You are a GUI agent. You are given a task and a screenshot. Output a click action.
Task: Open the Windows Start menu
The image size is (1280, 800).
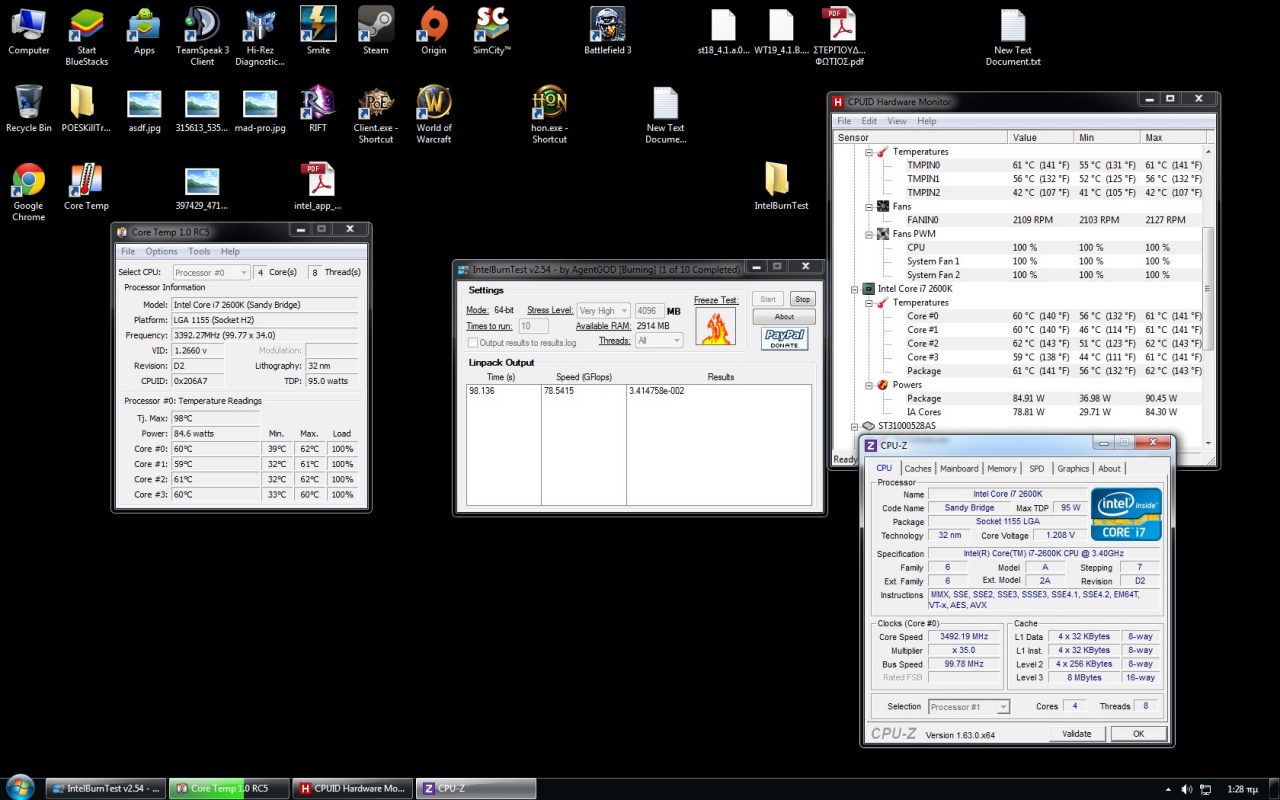coord(20,787)
